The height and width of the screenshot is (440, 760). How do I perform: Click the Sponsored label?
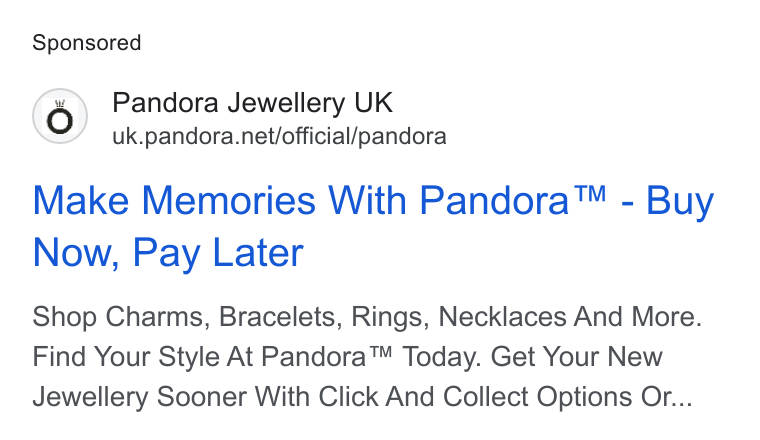87,43
